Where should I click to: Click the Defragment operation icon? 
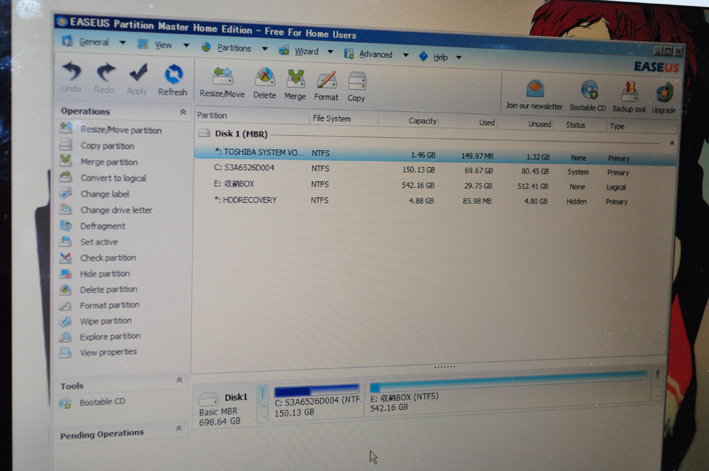point(66,225)
